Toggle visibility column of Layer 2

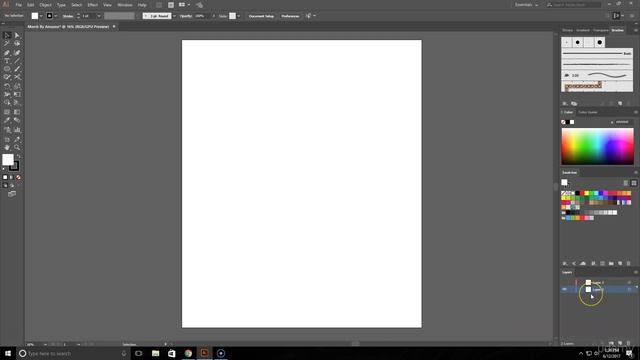[564, 282]
